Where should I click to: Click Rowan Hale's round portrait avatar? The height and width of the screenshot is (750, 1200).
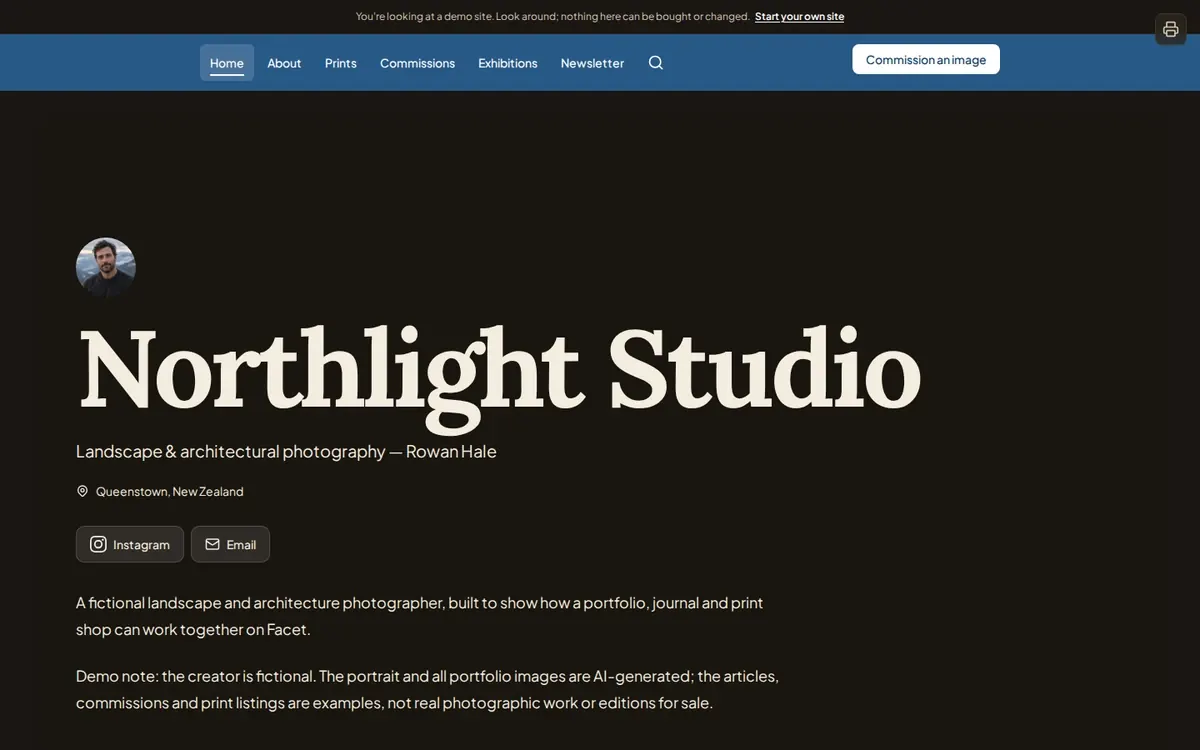pyautogui.click(x=106, y=268)
